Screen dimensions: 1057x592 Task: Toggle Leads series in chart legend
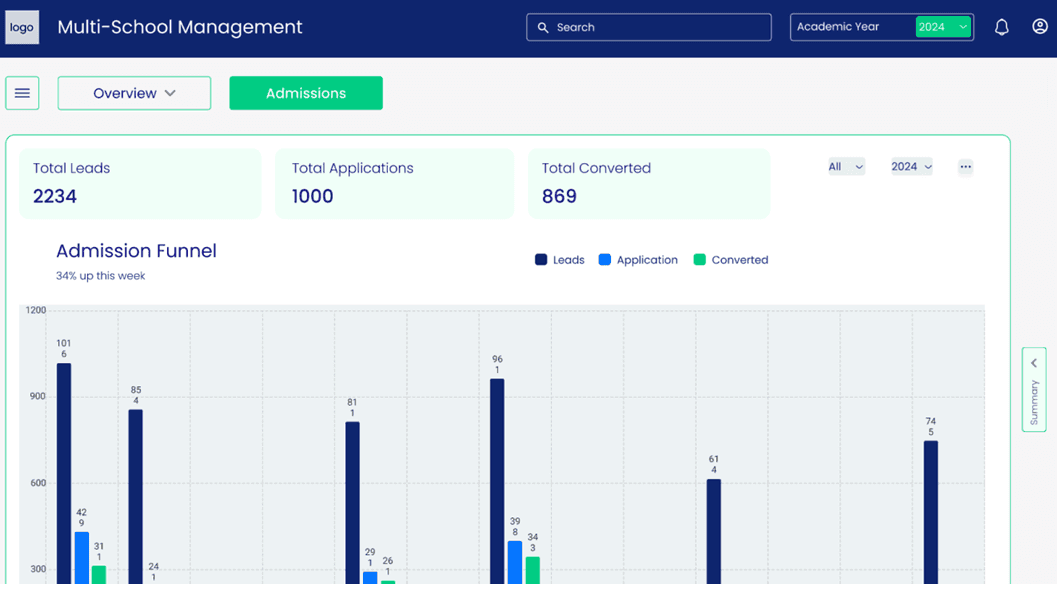pyautogui.click(x=560, y=260)
